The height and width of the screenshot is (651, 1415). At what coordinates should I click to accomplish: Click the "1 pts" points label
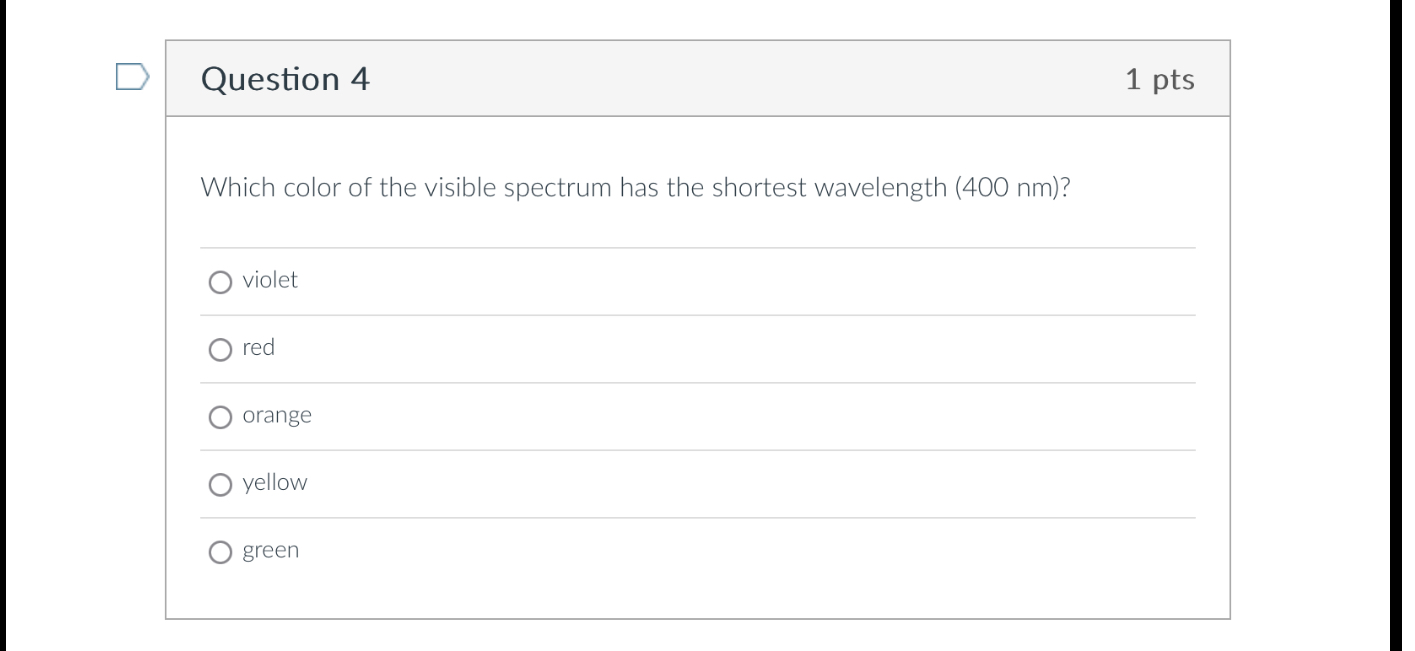[x=1159, y=80]
